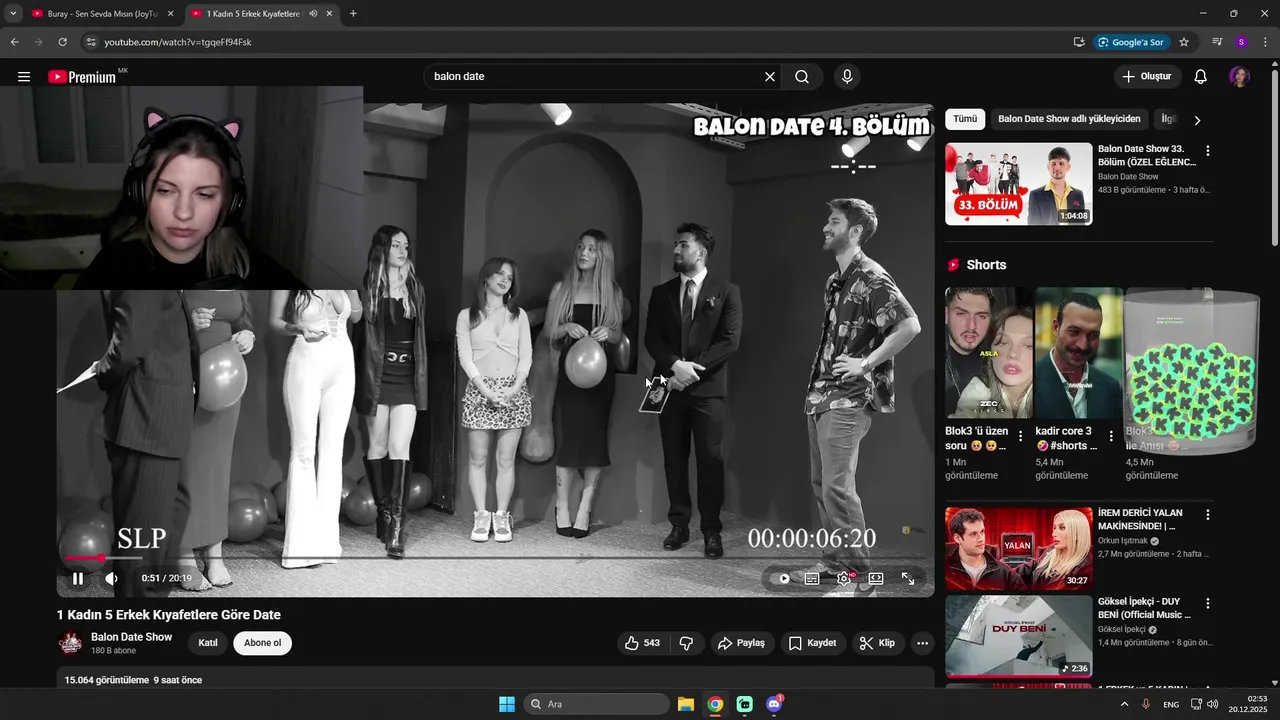1280x720 pixels.
Task: Open the Balon Date Show channel name
Action: [x=131, y=637]
